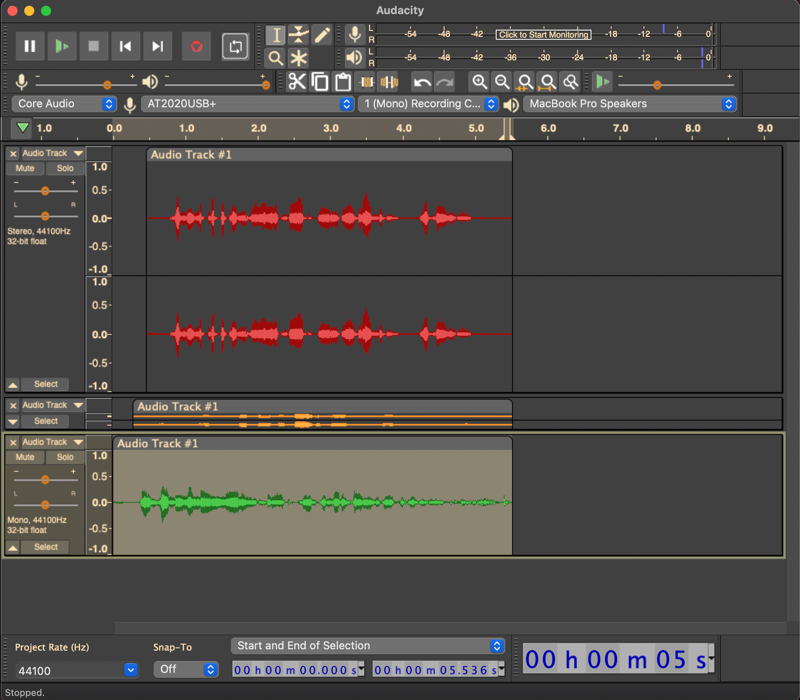
Task: Select the Multi-tool asterisk icon
Action: [x=298, y=58]
